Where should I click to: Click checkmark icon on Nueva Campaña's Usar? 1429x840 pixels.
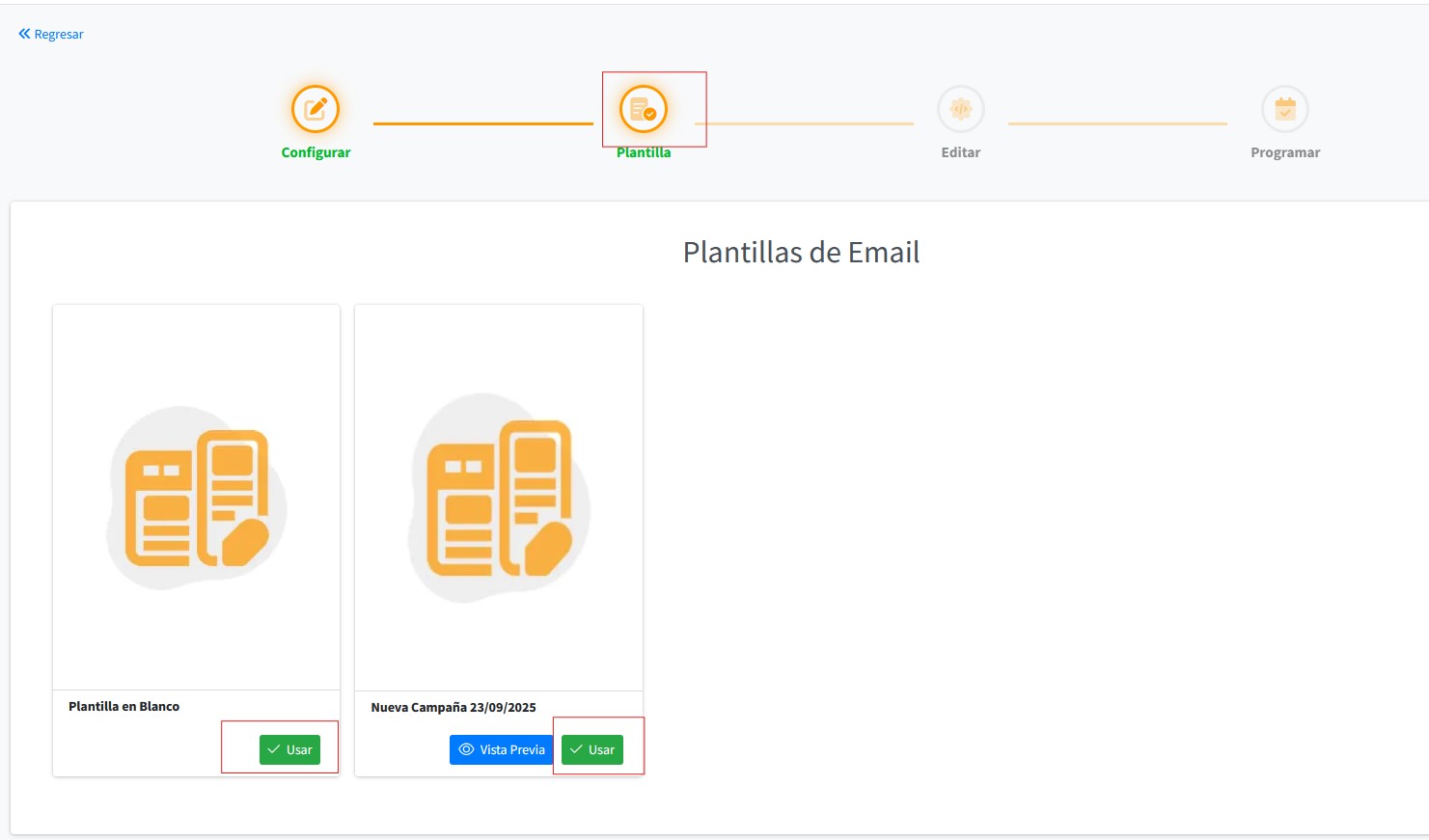(576, 749)
